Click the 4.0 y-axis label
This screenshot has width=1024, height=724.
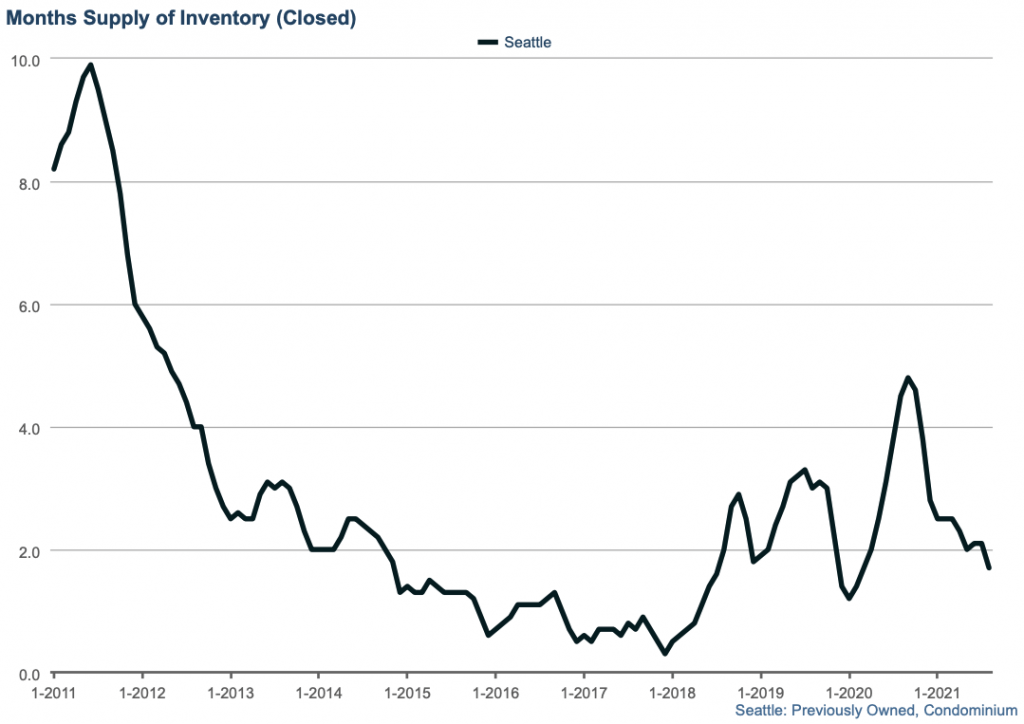pyautogui.click(x=29, y=429)
